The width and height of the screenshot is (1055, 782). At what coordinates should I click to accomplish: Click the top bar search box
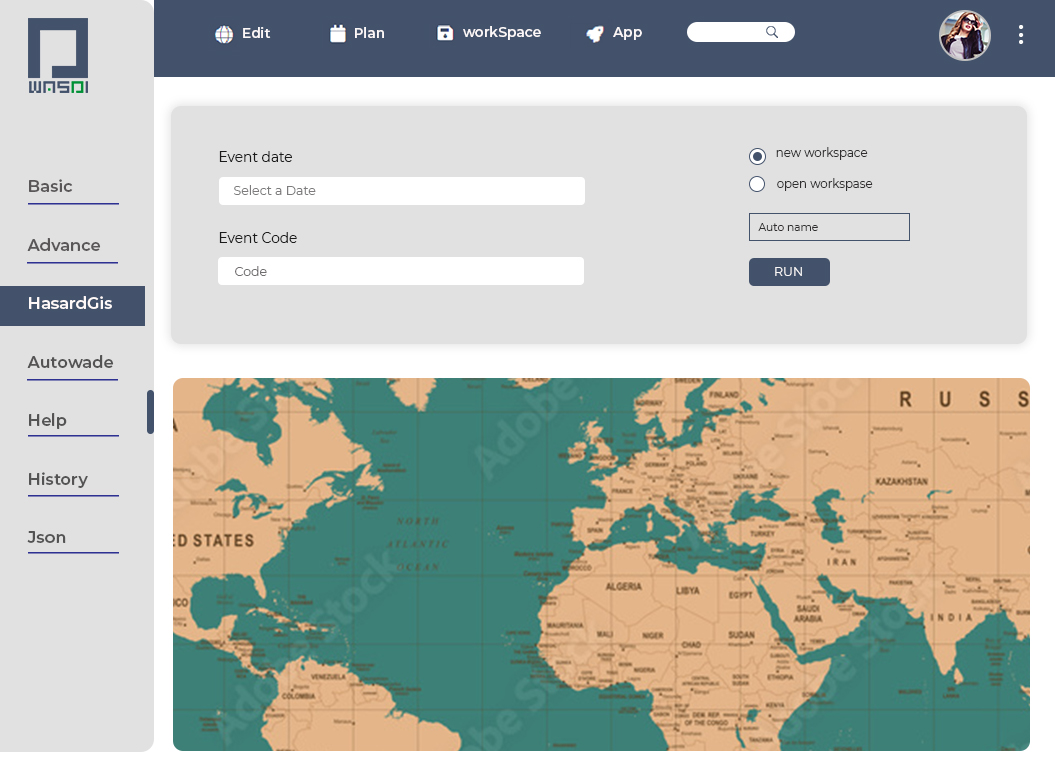[x=740, y=32]
